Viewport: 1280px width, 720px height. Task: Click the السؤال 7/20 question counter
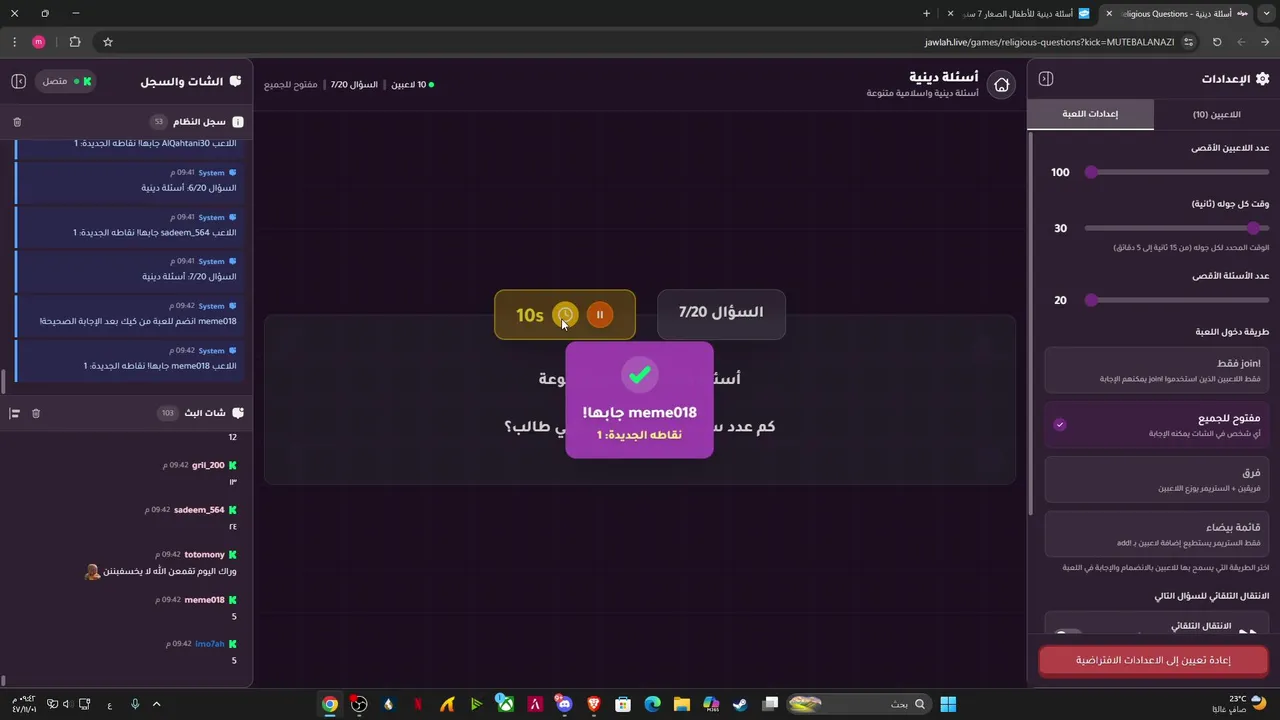(721, 313)
